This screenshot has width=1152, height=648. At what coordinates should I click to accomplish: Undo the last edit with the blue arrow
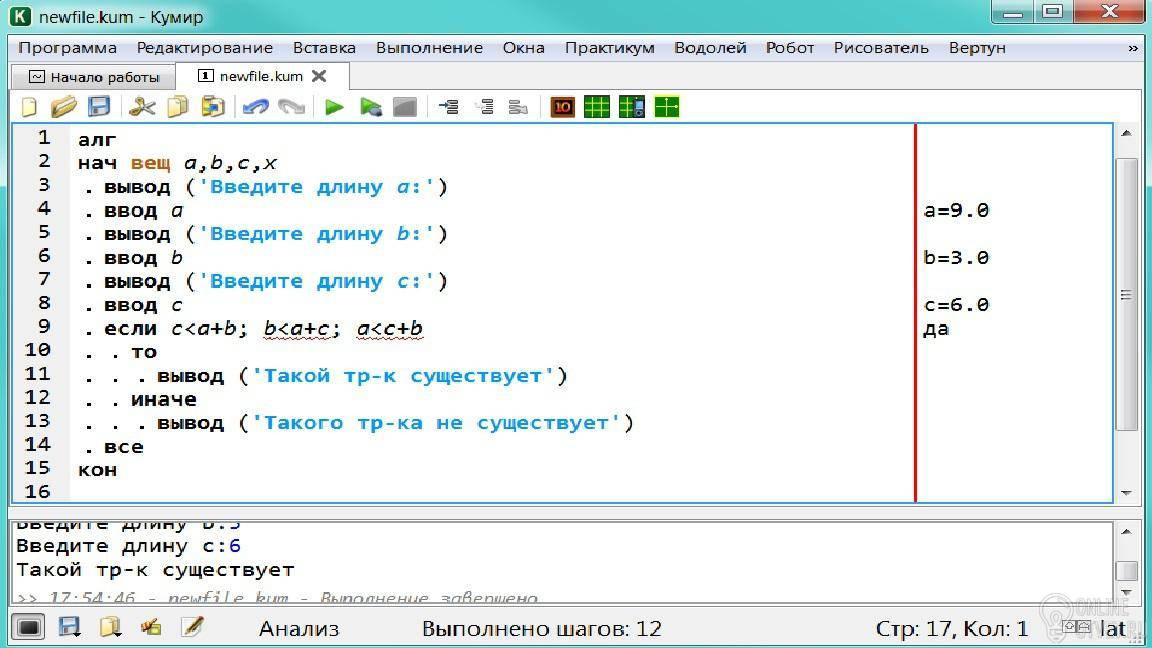[256, 107]
